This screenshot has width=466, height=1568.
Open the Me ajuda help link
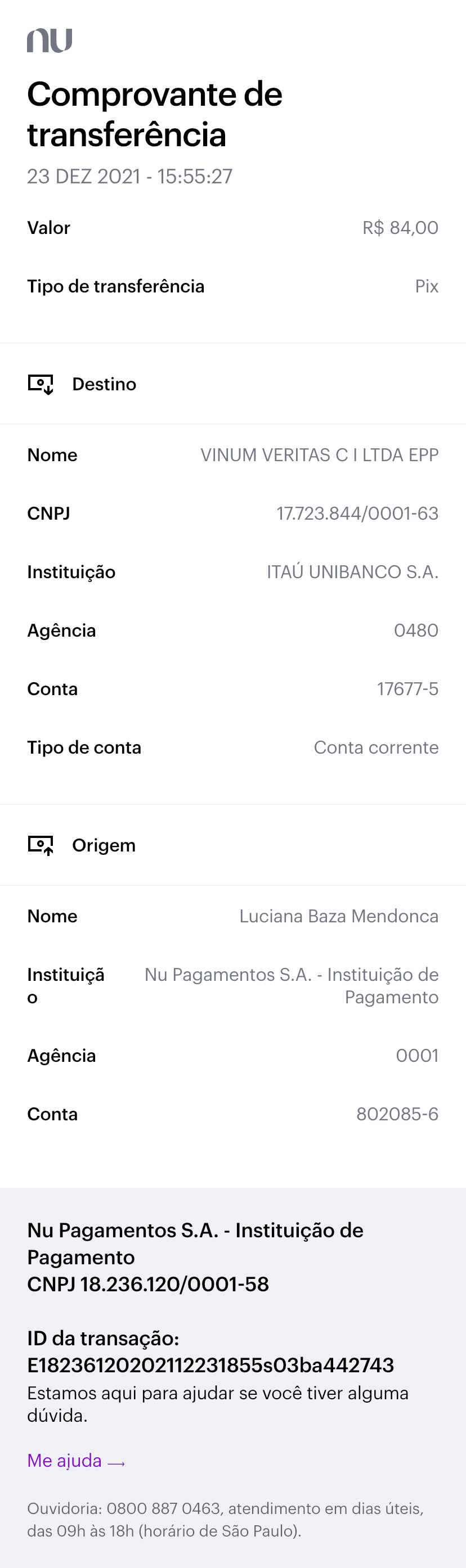point(65,1460)
